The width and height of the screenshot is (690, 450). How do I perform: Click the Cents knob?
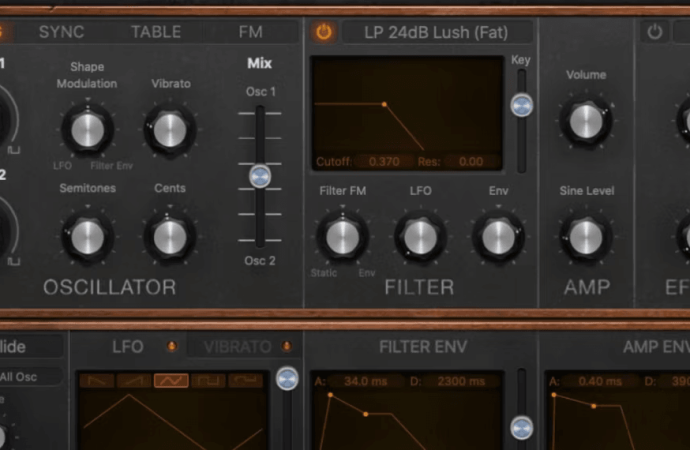[170, 238]
